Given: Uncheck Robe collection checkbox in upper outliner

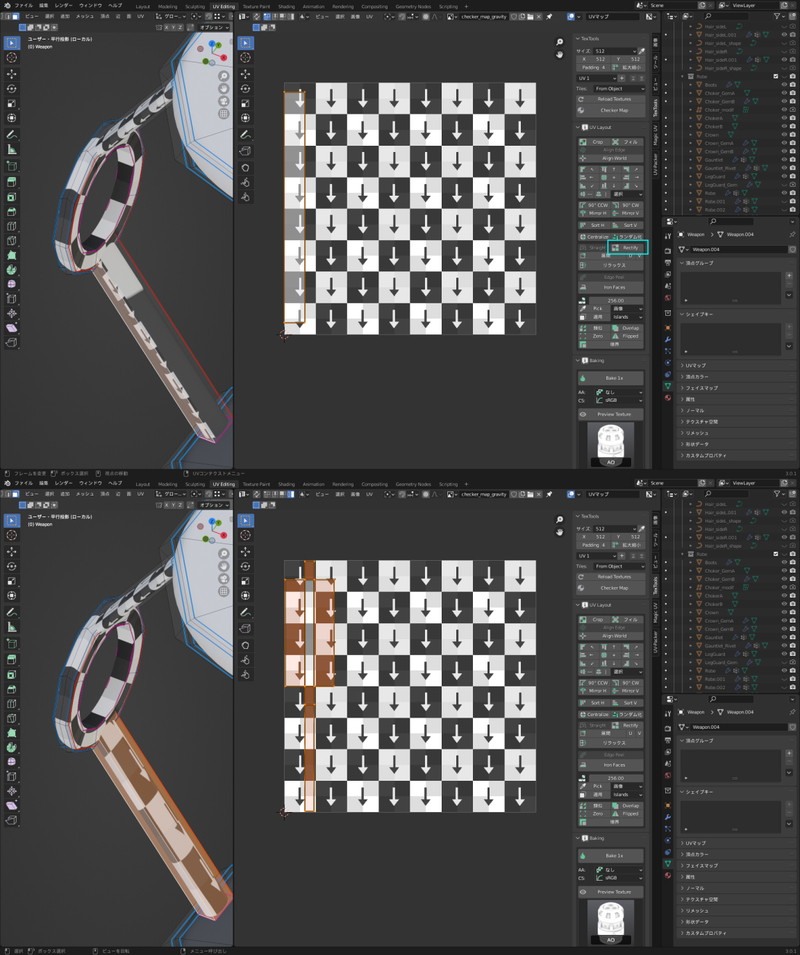Looking at the screenshot, I should point(776,77).
